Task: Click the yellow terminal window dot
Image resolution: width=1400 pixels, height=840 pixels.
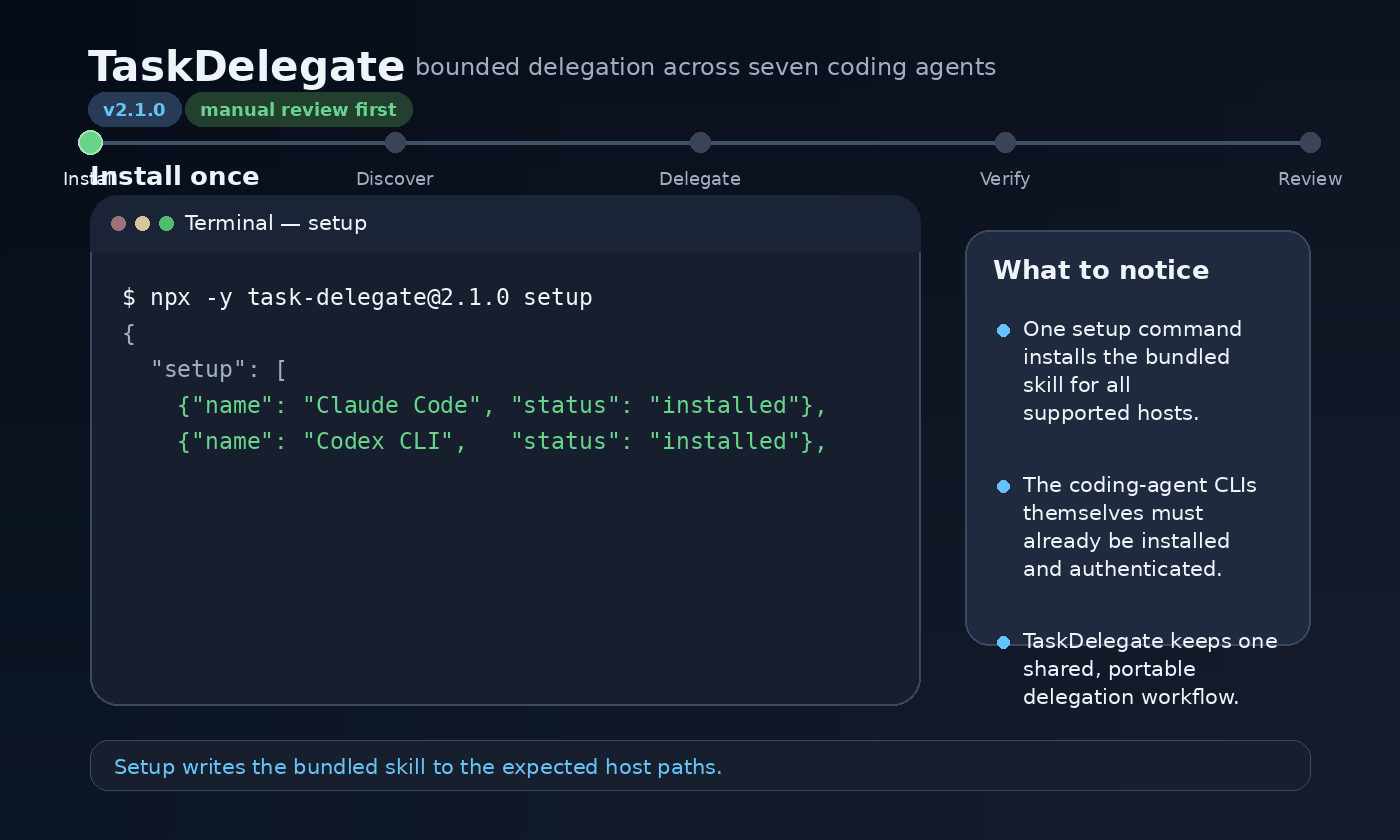Action: click(142, 223)
